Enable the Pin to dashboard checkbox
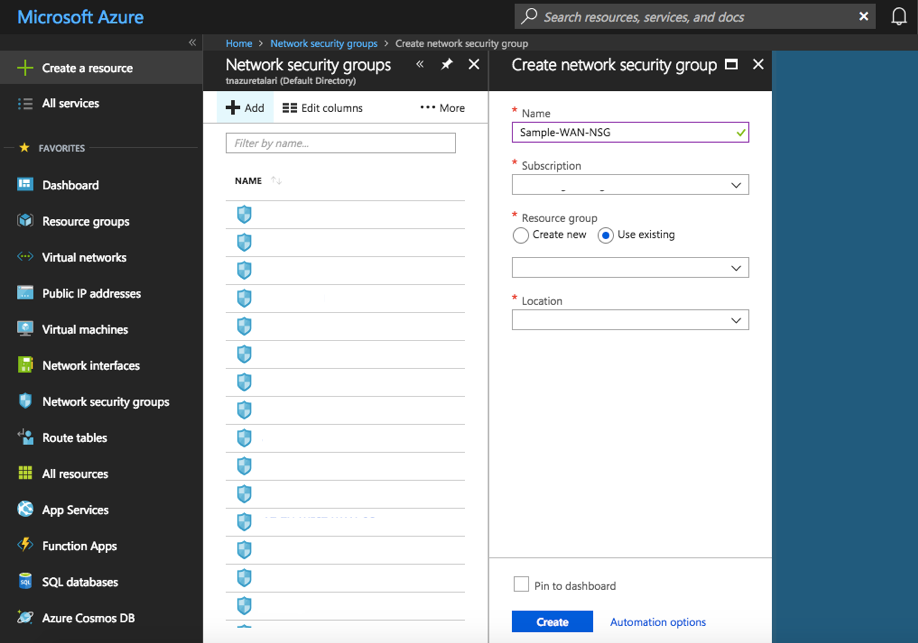 (521, 585)
